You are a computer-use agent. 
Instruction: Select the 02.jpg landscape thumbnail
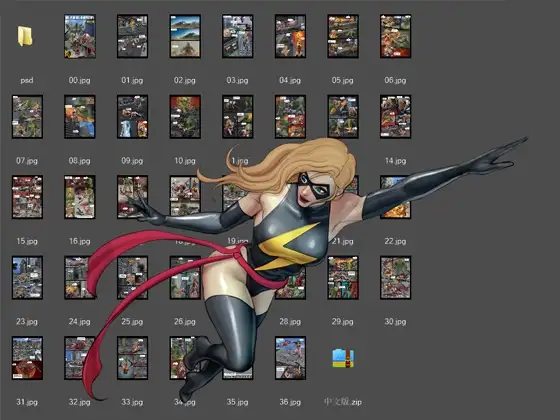coord(185,36)
